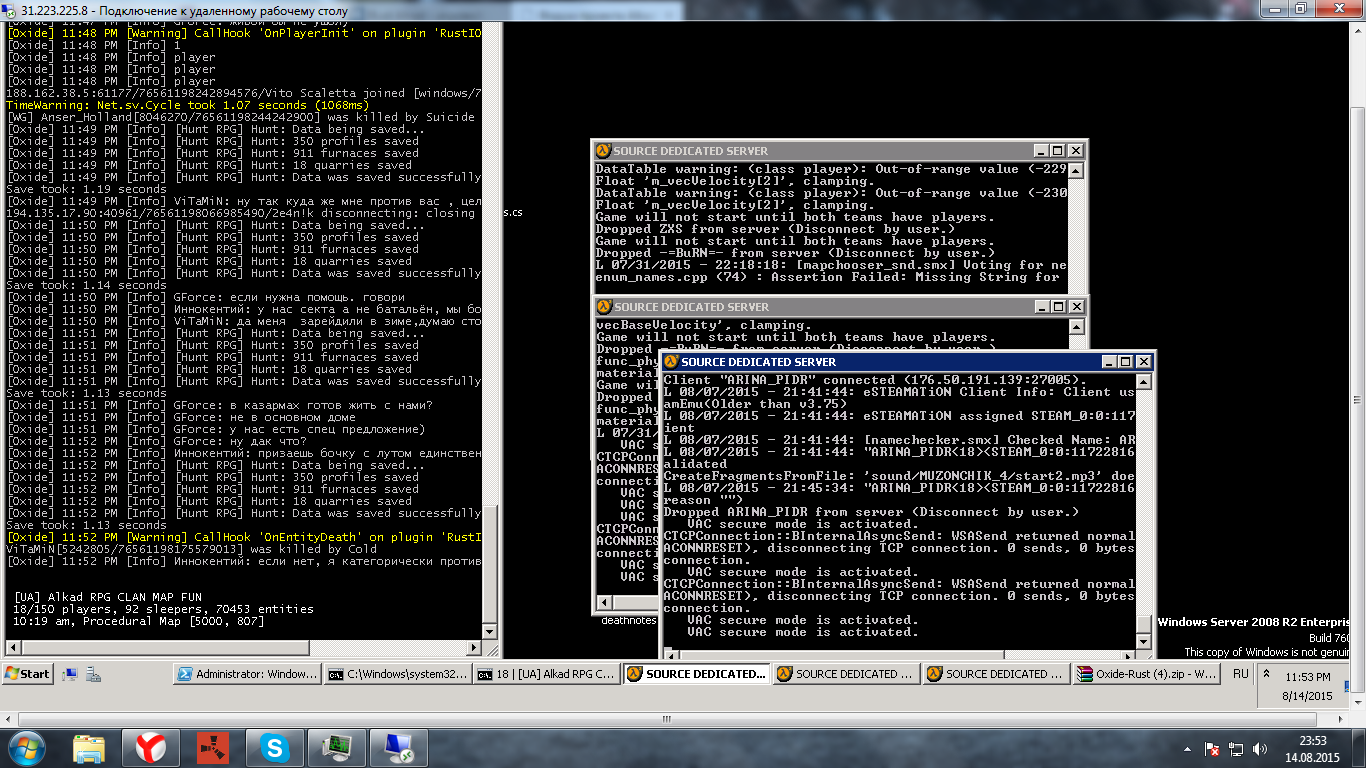
Task: Click the Remote Desktop connection title bar icon
Action: (10, 8)
